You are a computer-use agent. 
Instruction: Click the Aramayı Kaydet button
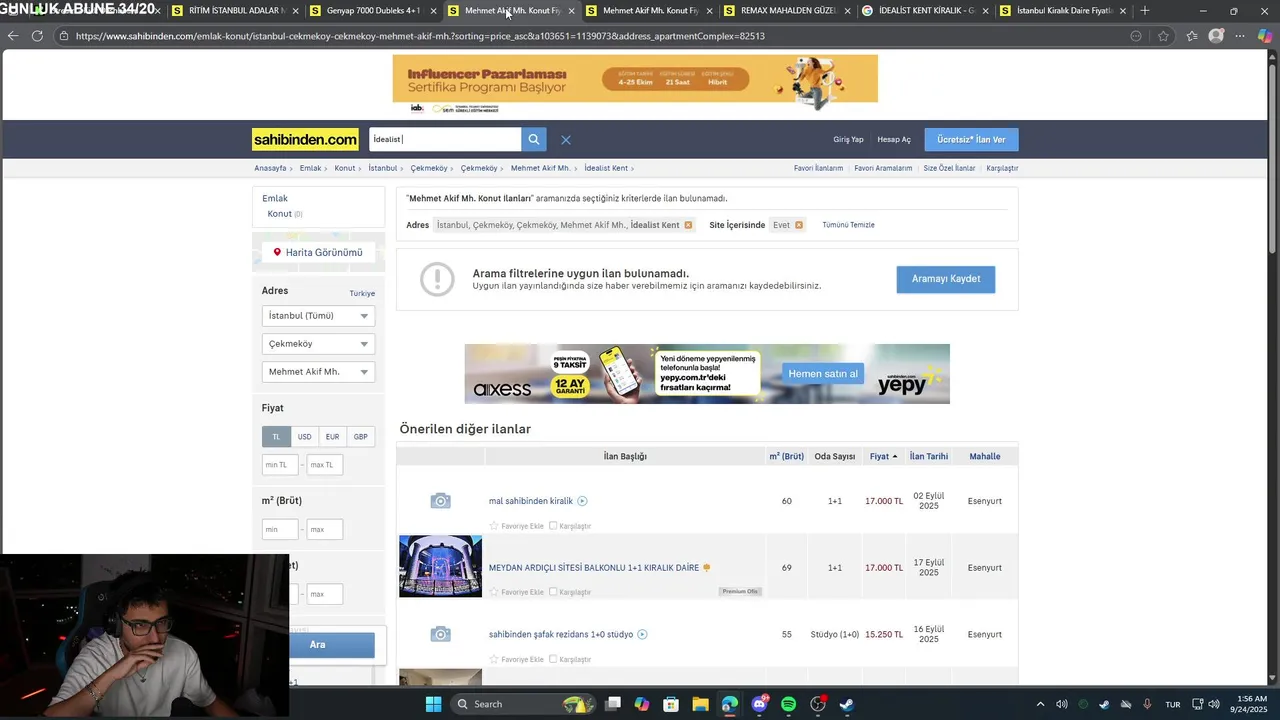[x=946, y=279]
